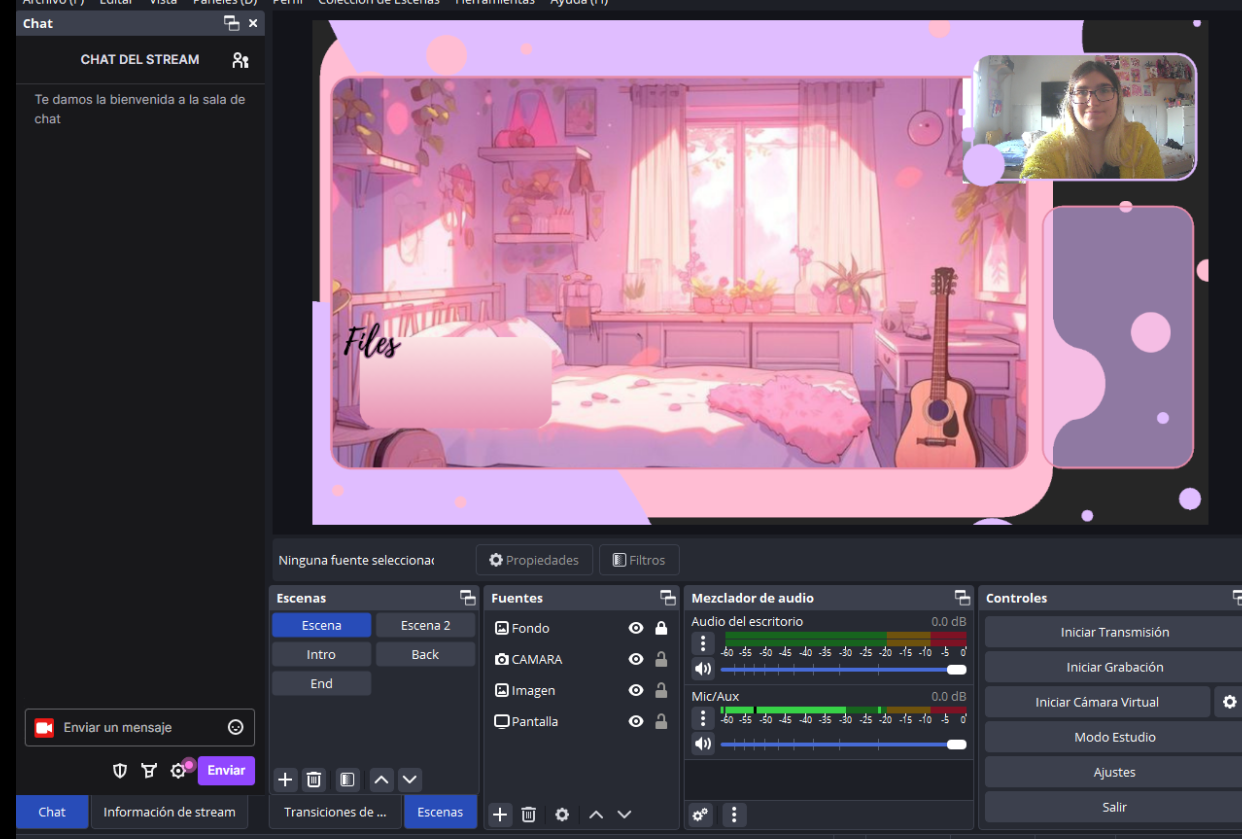Click Iniciar Transmisión button

[1115, 632]
